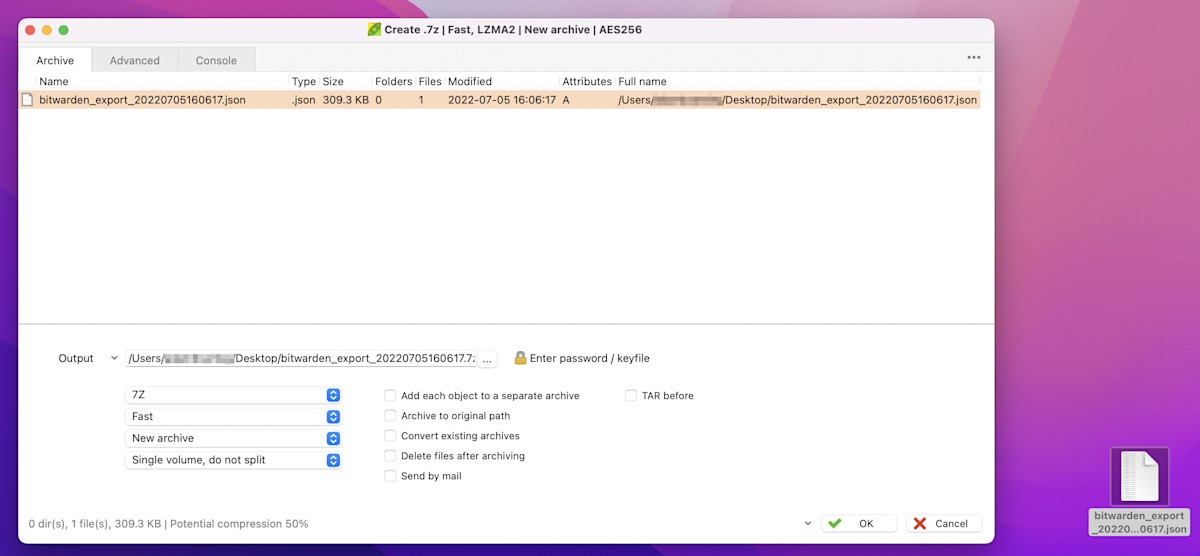Switch to the Advanced tab
This screenshot has width=1200, height=556.
(x=134, y=60)
